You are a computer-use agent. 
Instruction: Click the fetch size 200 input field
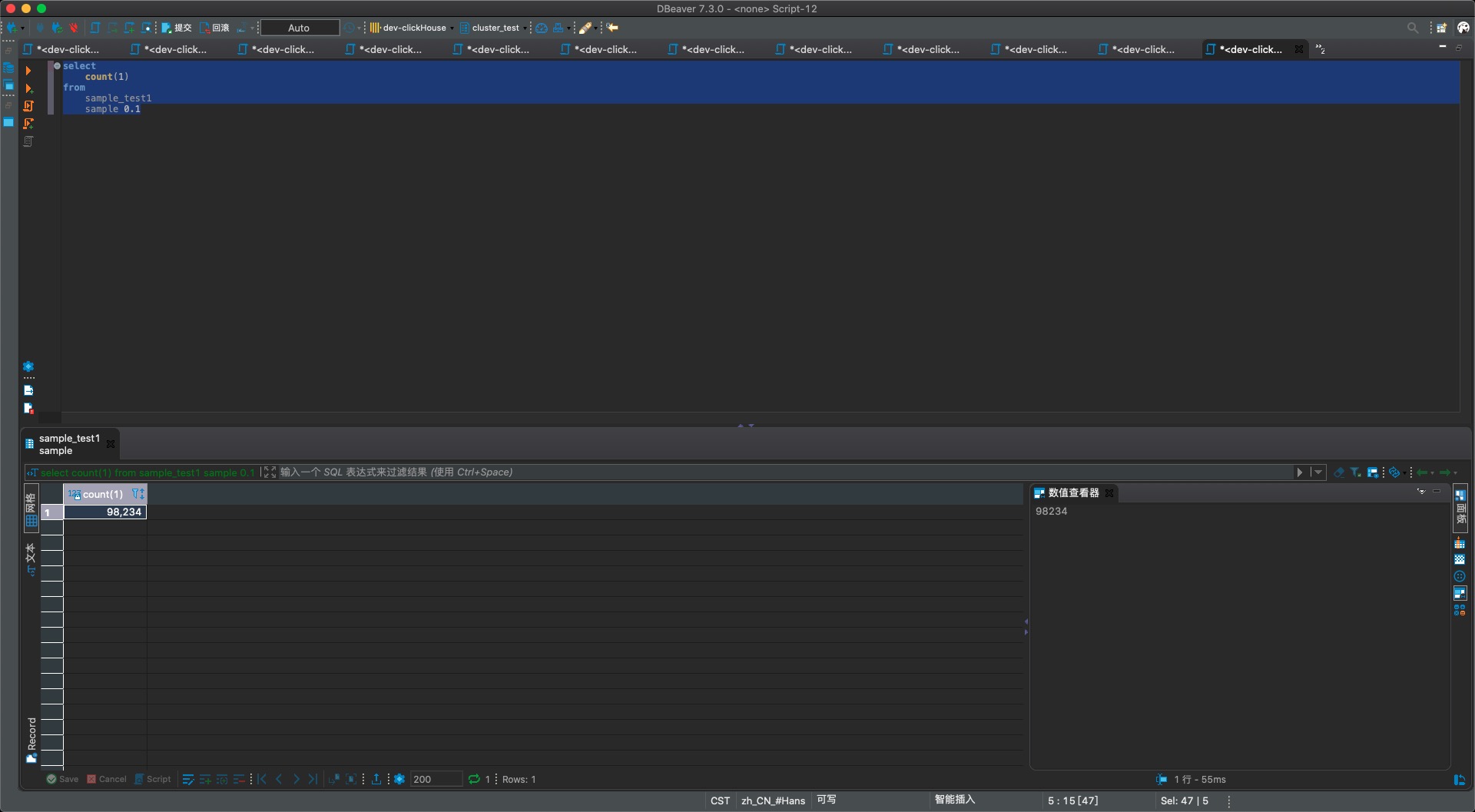[436, 779]
